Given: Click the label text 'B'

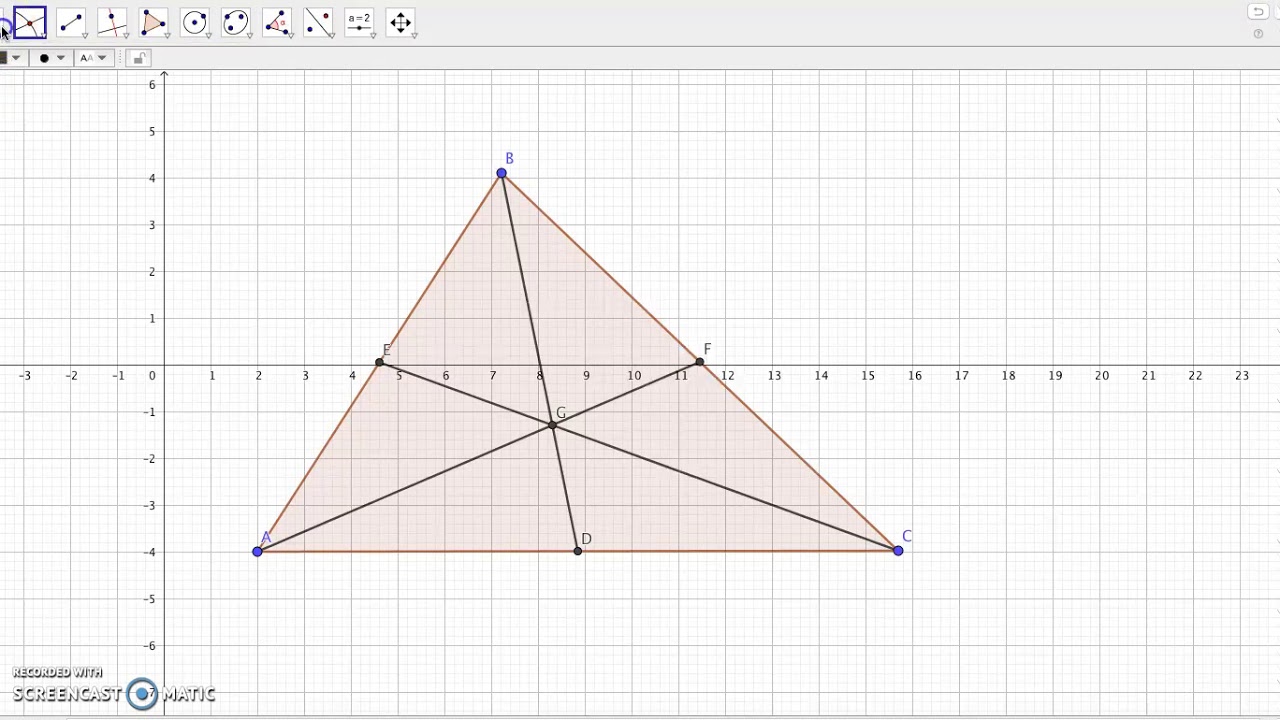Looking at the screenshot, I should tap(509, 158).
